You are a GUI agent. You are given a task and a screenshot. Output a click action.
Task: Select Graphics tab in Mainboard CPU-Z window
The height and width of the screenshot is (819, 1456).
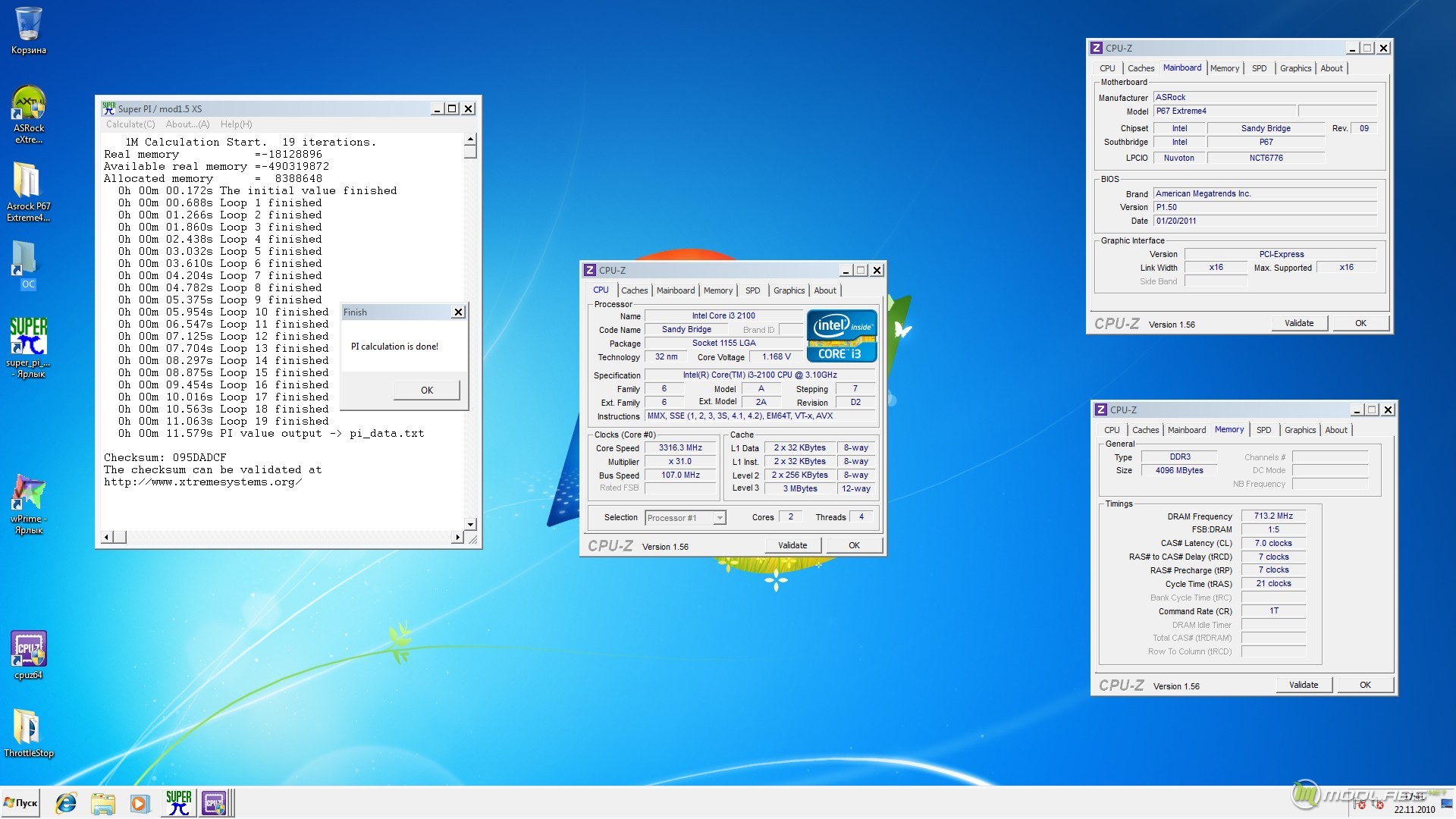[x=1295, y=68]
